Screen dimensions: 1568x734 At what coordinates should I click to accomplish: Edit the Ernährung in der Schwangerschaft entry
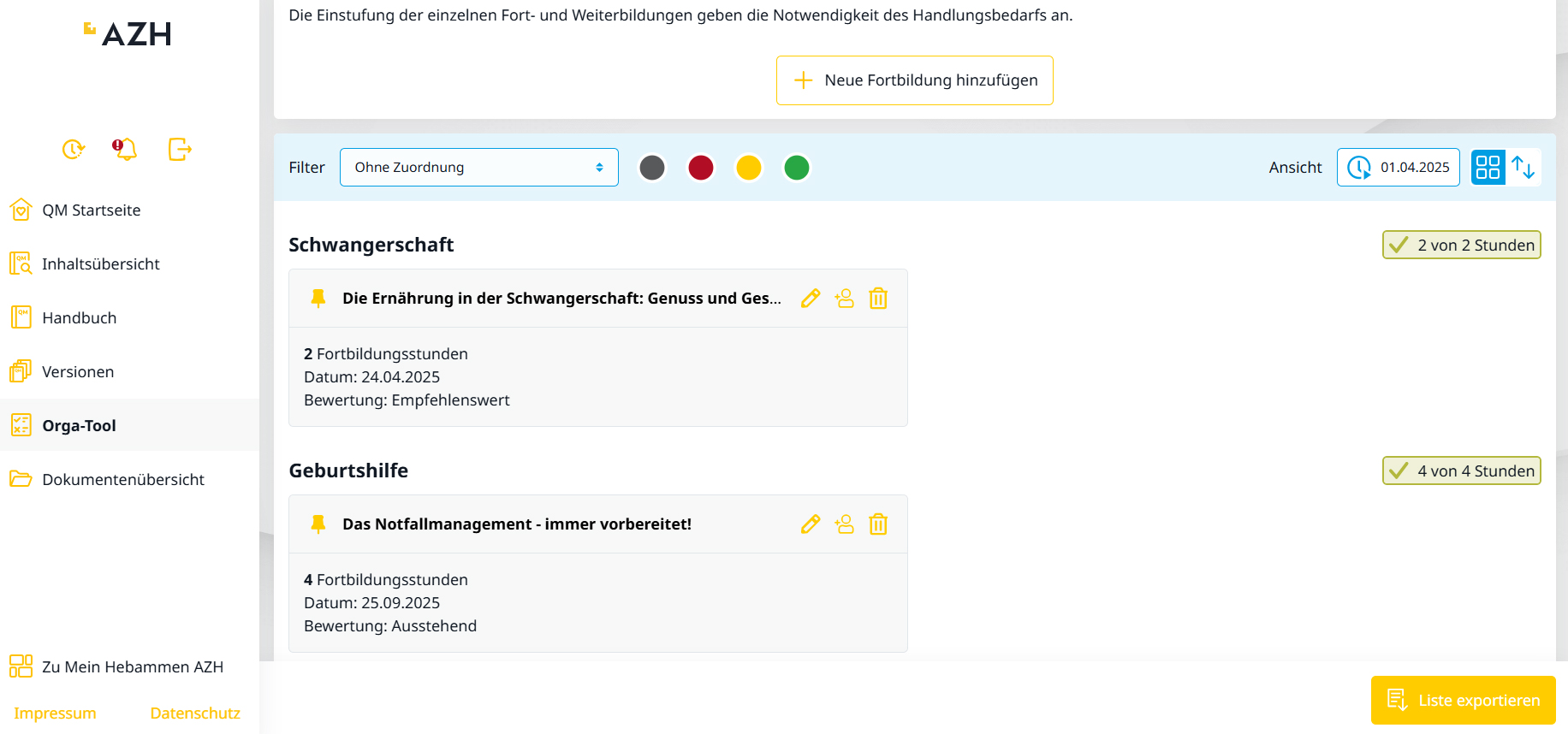[810, 299]
